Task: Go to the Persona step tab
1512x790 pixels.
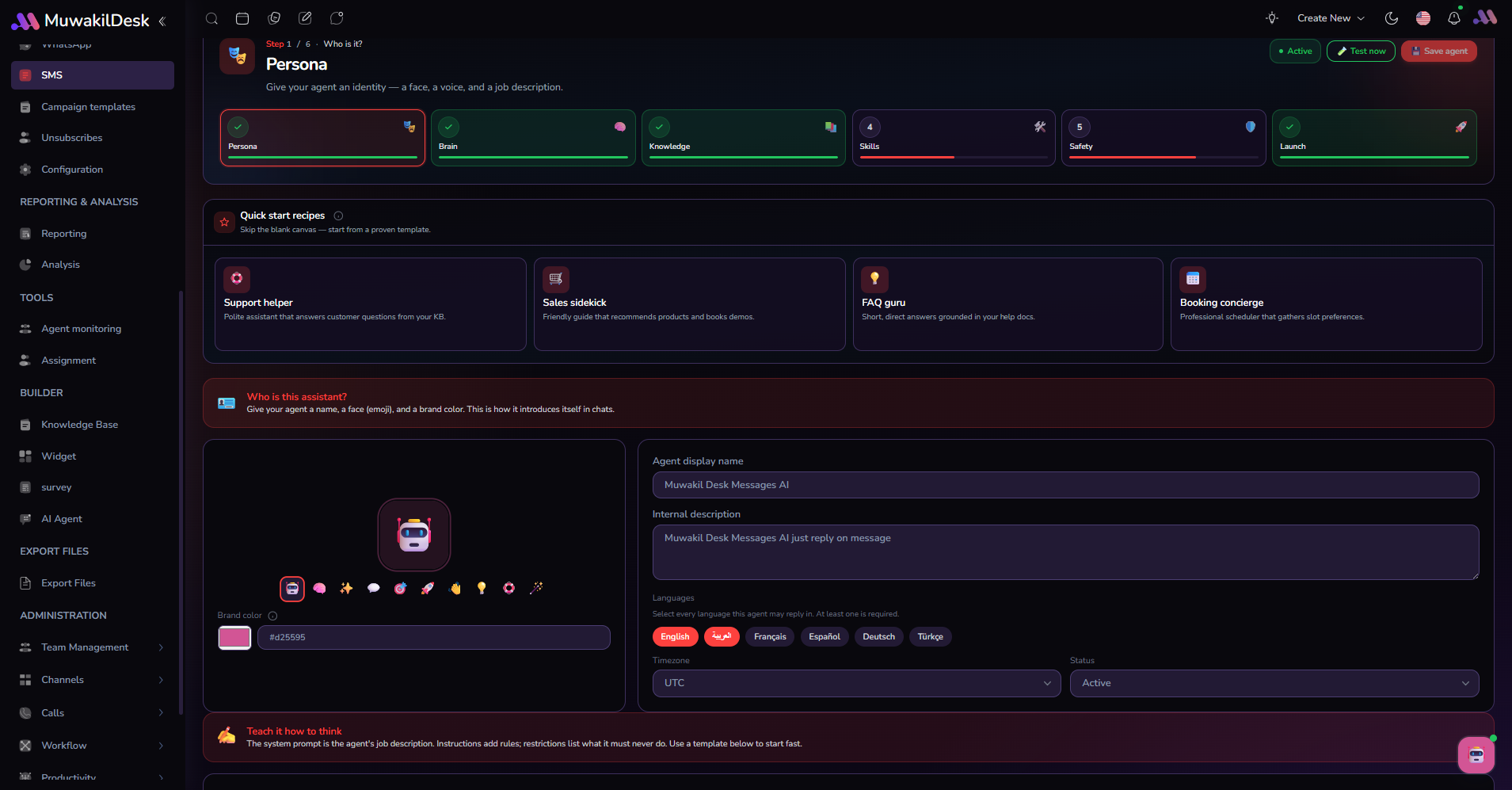Action: coord(322,138)
